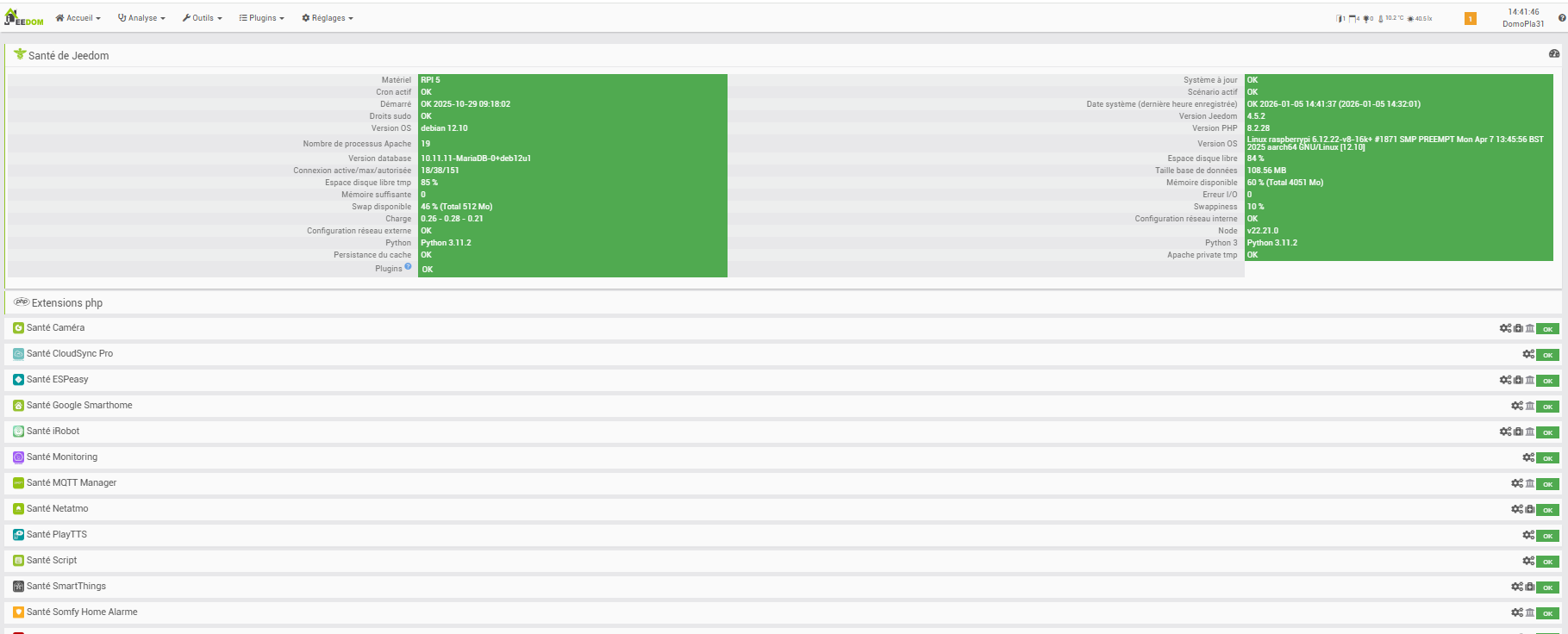The width and height of the screenshot is (1568, 634).
Task: Click the building icon on Santé Google Smarthome row
Action: tap(1530, 406)
